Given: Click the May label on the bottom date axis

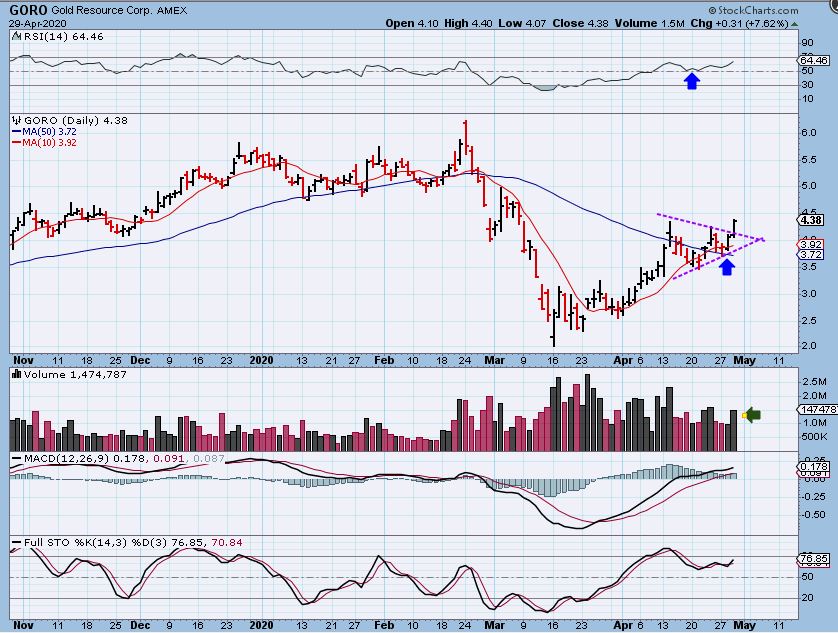Looking at the screenshot, I should (x=744, y=625).
